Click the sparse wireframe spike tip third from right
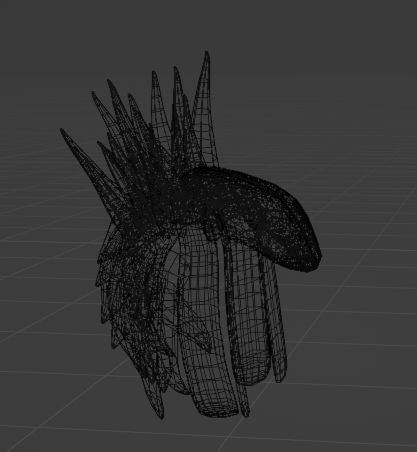Viewport: 417px width, 452px height. pyautogui.click(x=154, y=73)
